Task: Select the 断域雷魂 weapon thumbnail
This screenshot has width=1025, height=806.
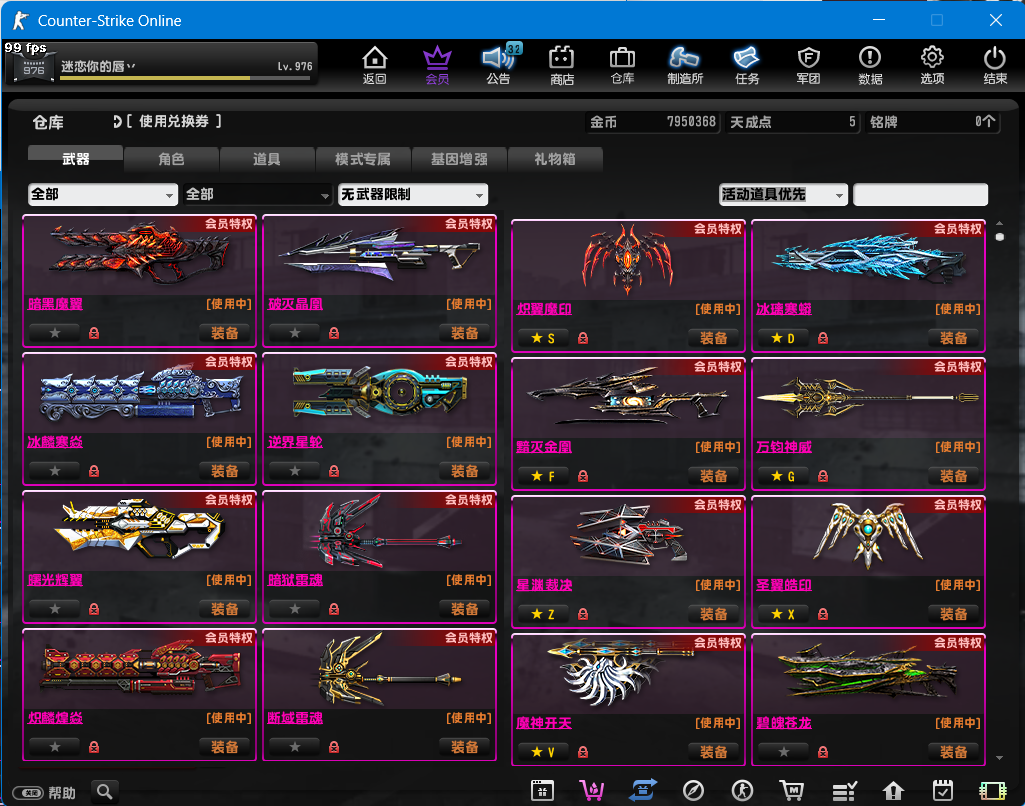Action: [x=379, y=668]
